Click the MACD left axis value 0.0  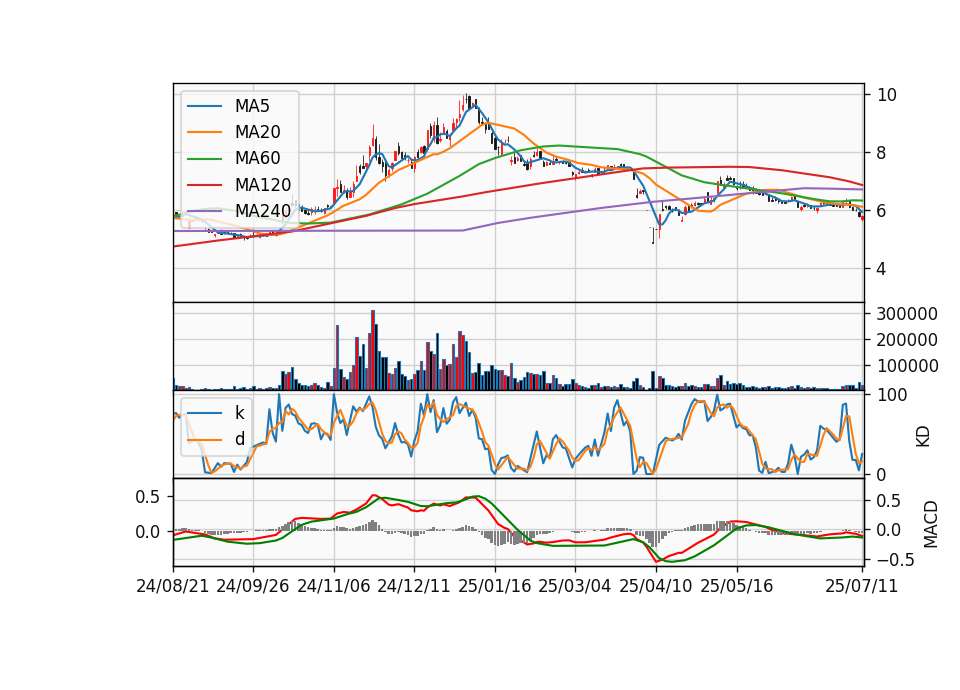click(x=148, y=532)
